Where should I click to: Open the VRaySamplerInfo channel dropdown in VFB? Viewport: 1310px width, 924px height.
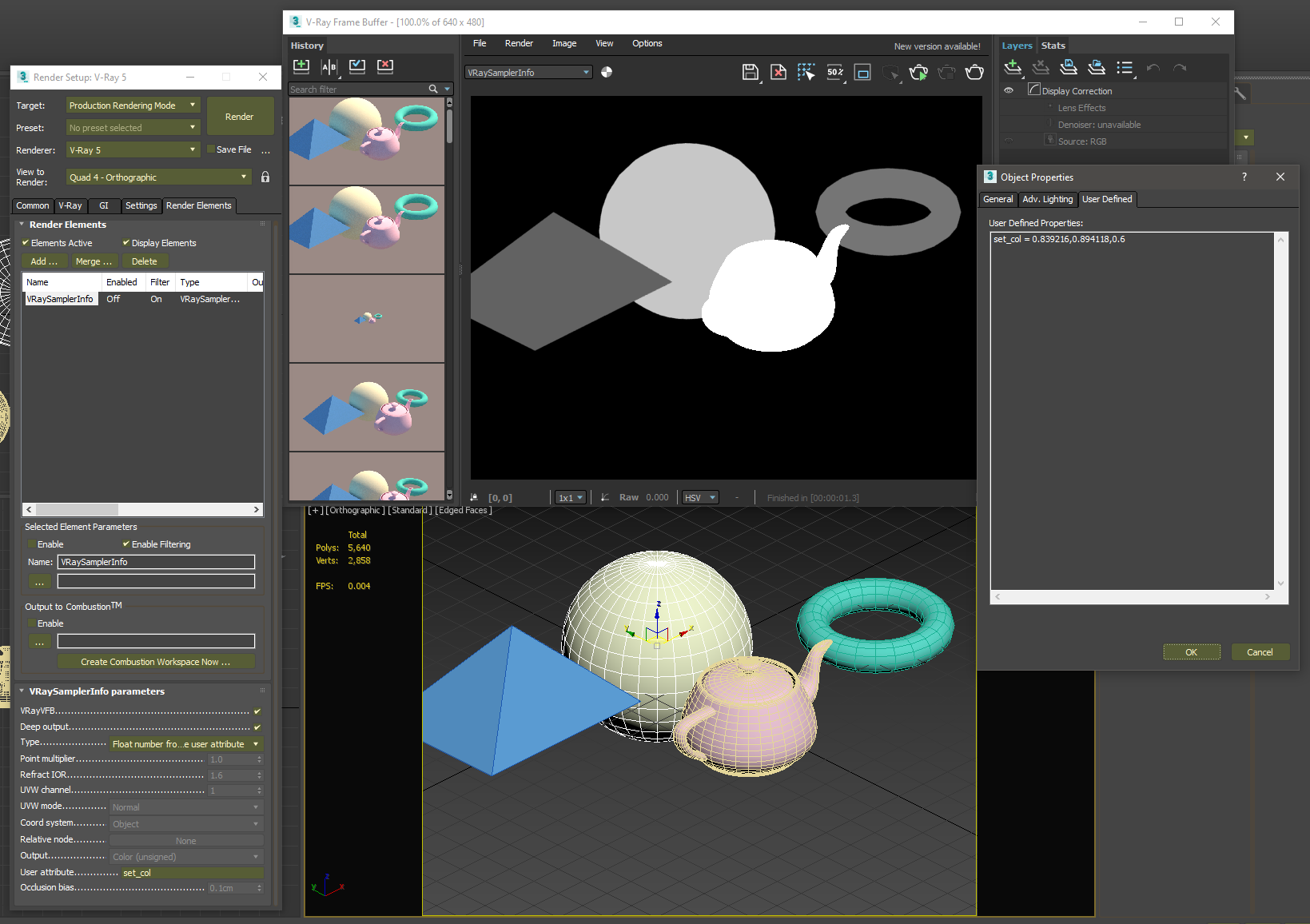[x=528, y=73]
